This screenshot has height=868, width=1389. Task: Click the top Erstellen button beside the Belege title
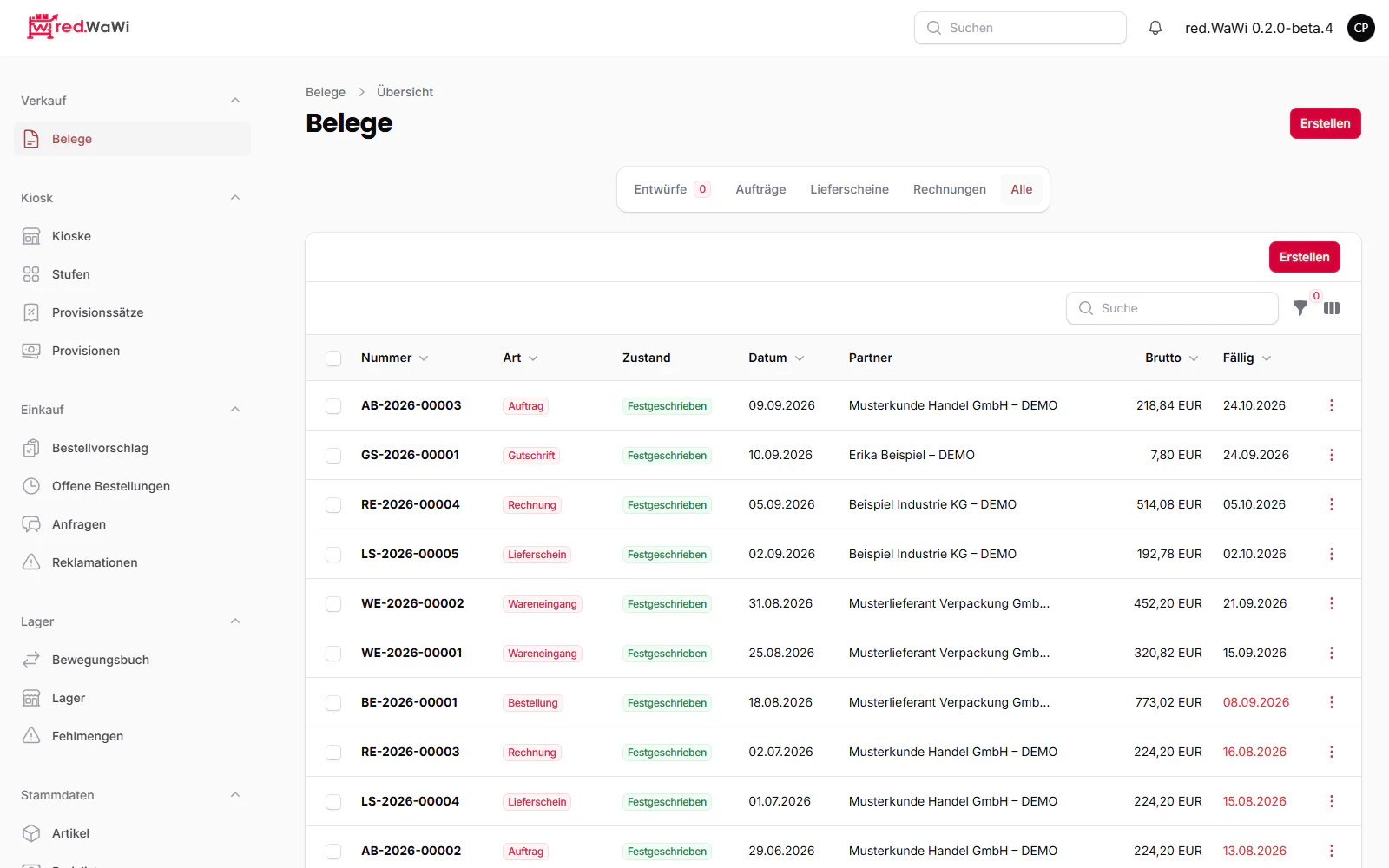[x=1326, y=123]
